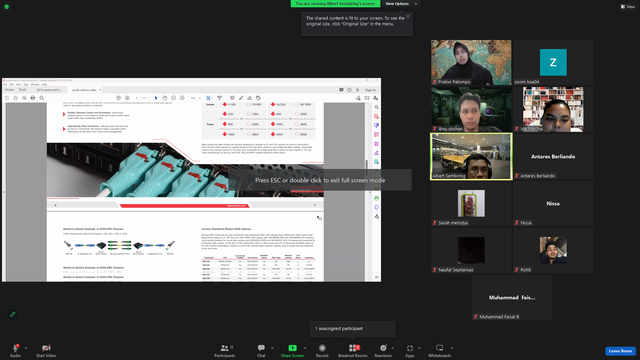This screenshot has height=360, width=640.
Task: Click the 'www.siemon.com' red footer link
Action: click(x=236, y=206)
